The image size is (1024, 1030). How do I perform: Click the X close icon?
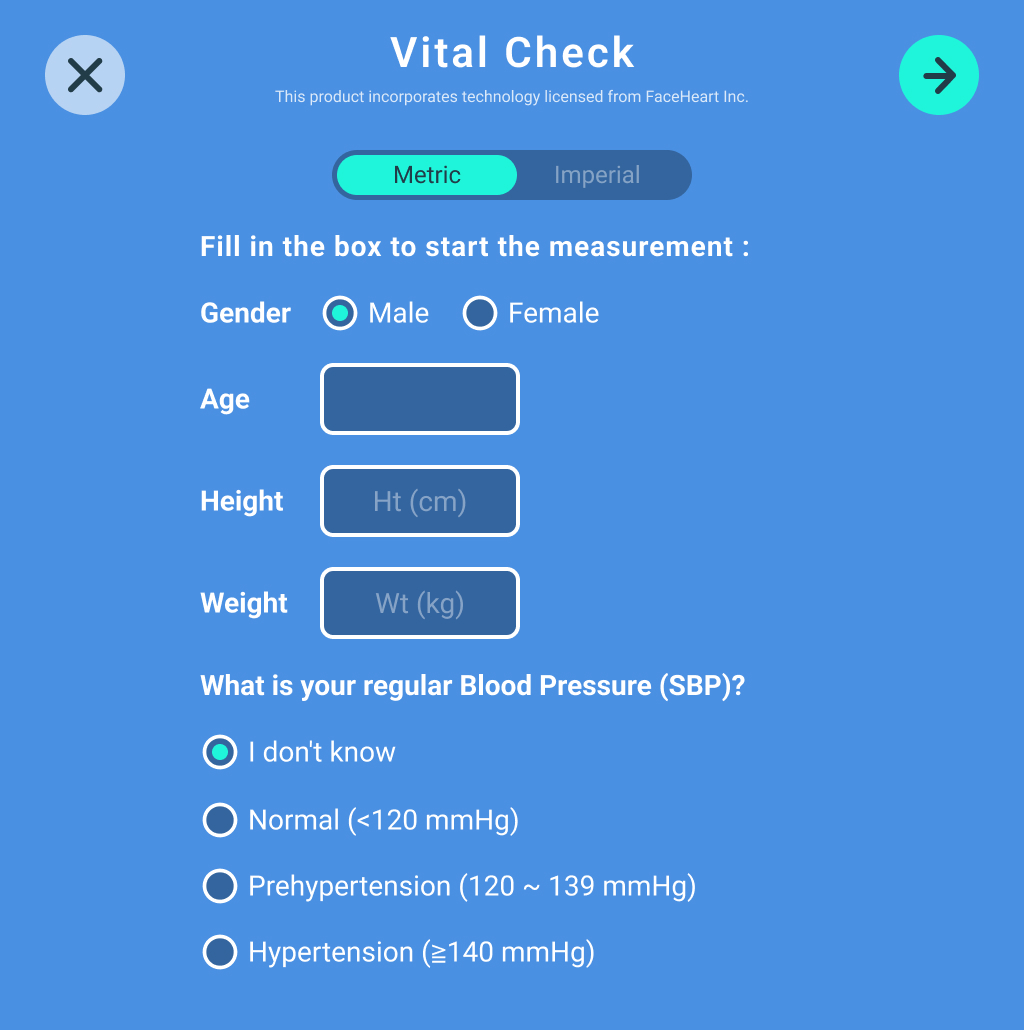point(84,74)
